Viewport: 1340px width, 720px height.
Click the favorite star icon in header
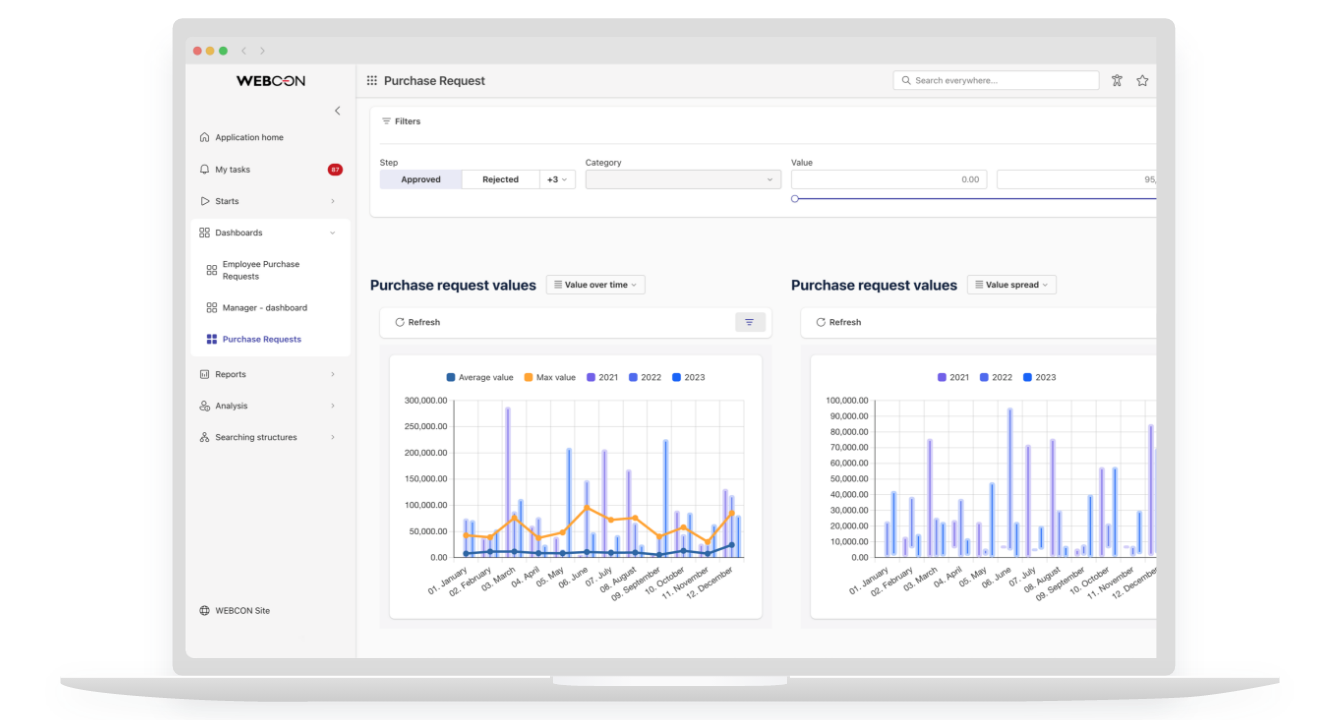(x=1142, y=81)
